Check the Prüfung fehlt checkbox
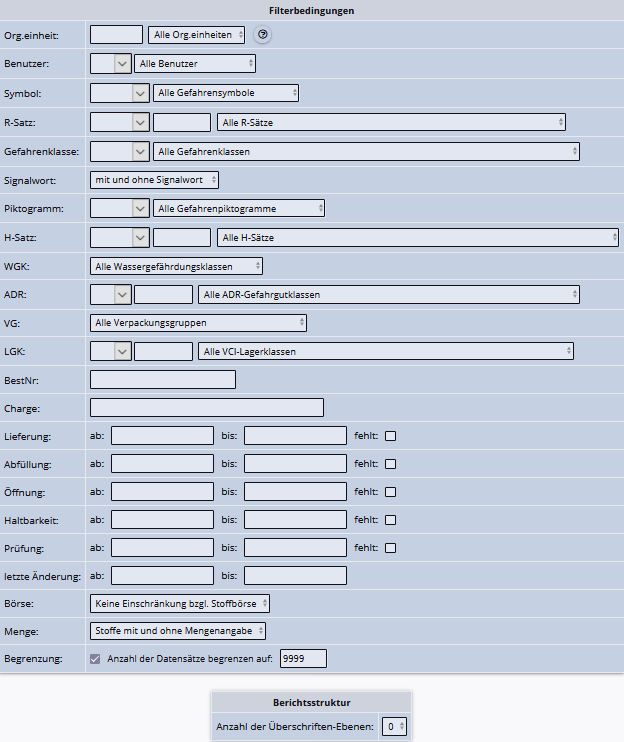 click(390, 548)
